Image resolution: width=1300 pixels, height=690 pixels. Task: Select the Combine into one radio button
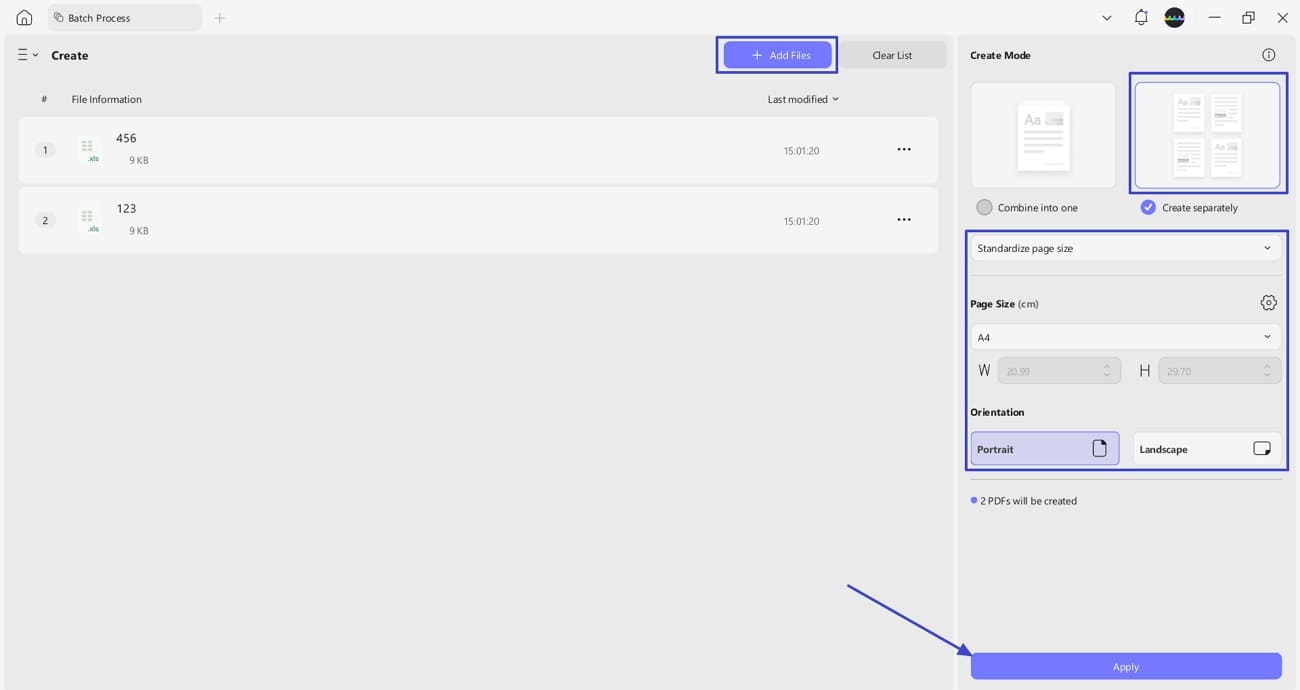[984, 207]
